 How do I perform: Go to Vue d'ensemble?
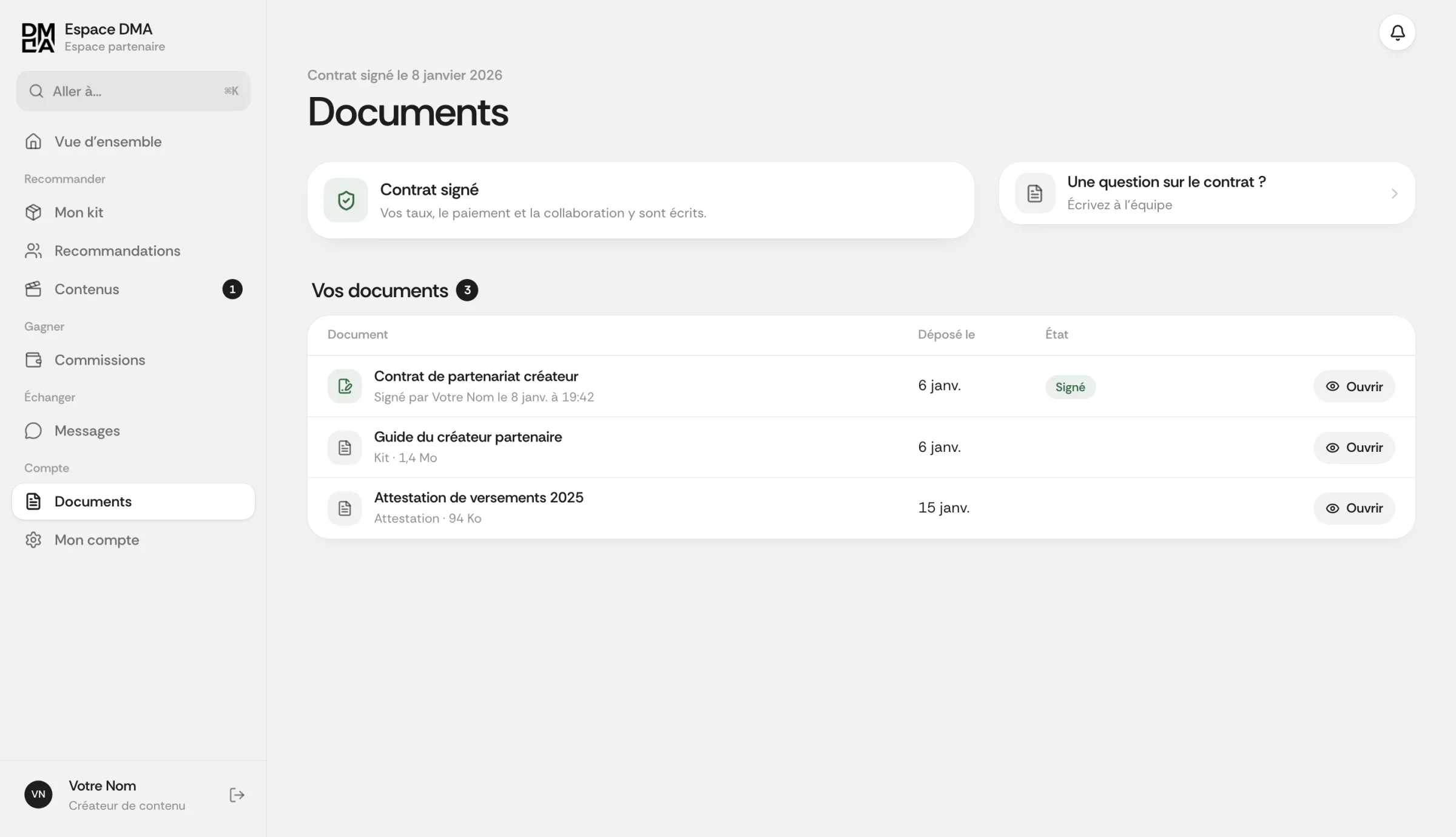[x=133, y=141]
